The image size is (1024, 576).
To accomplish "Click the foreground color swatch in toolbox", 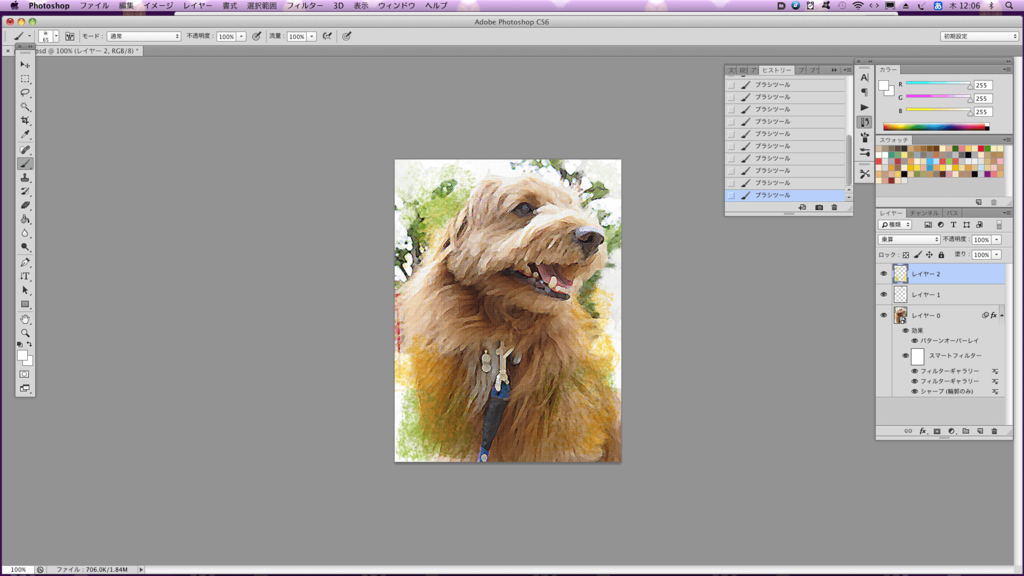I will pos(22,356).
